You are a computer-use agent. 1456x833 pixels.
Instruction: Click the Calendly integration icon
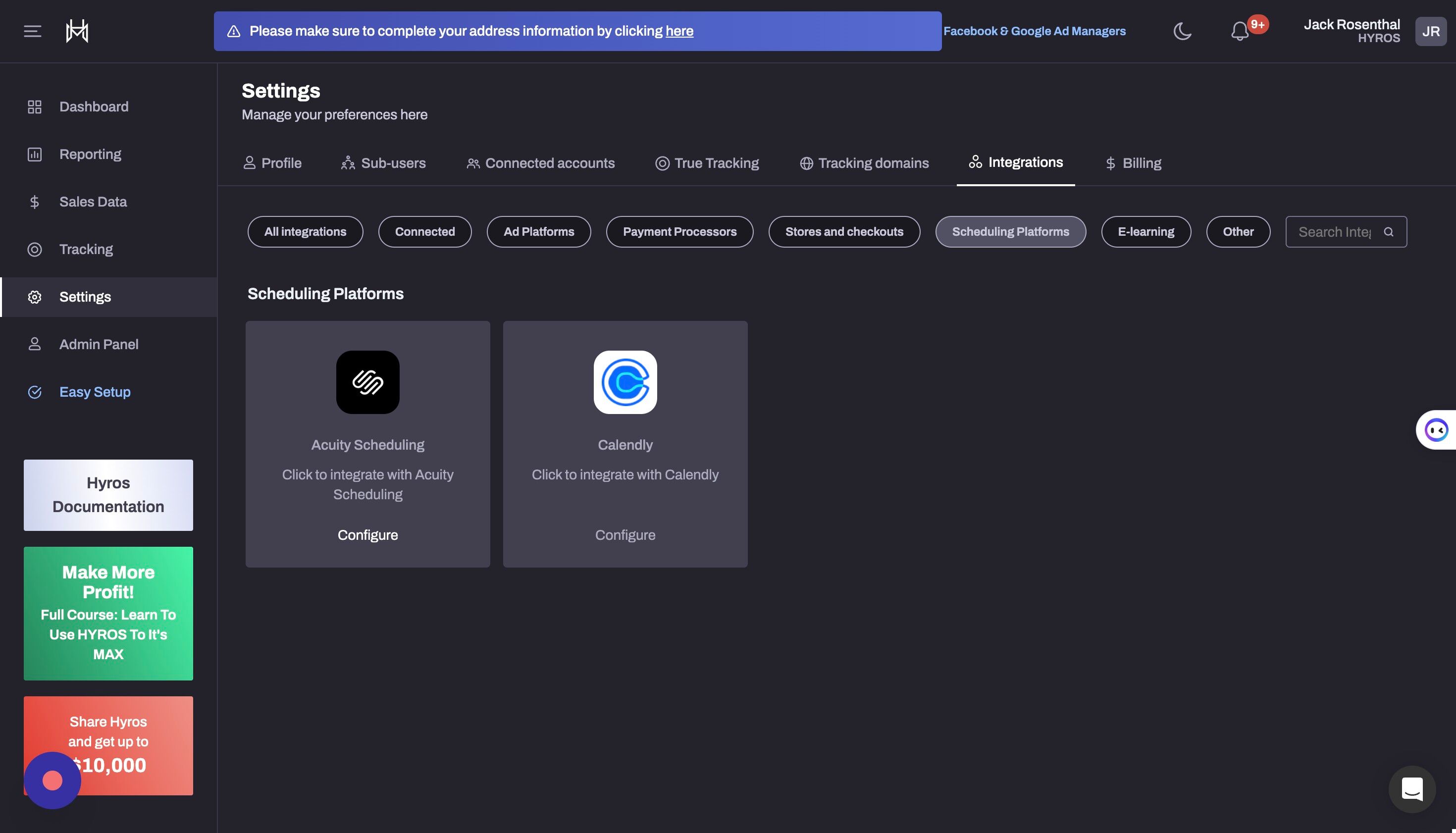(624, 382)
